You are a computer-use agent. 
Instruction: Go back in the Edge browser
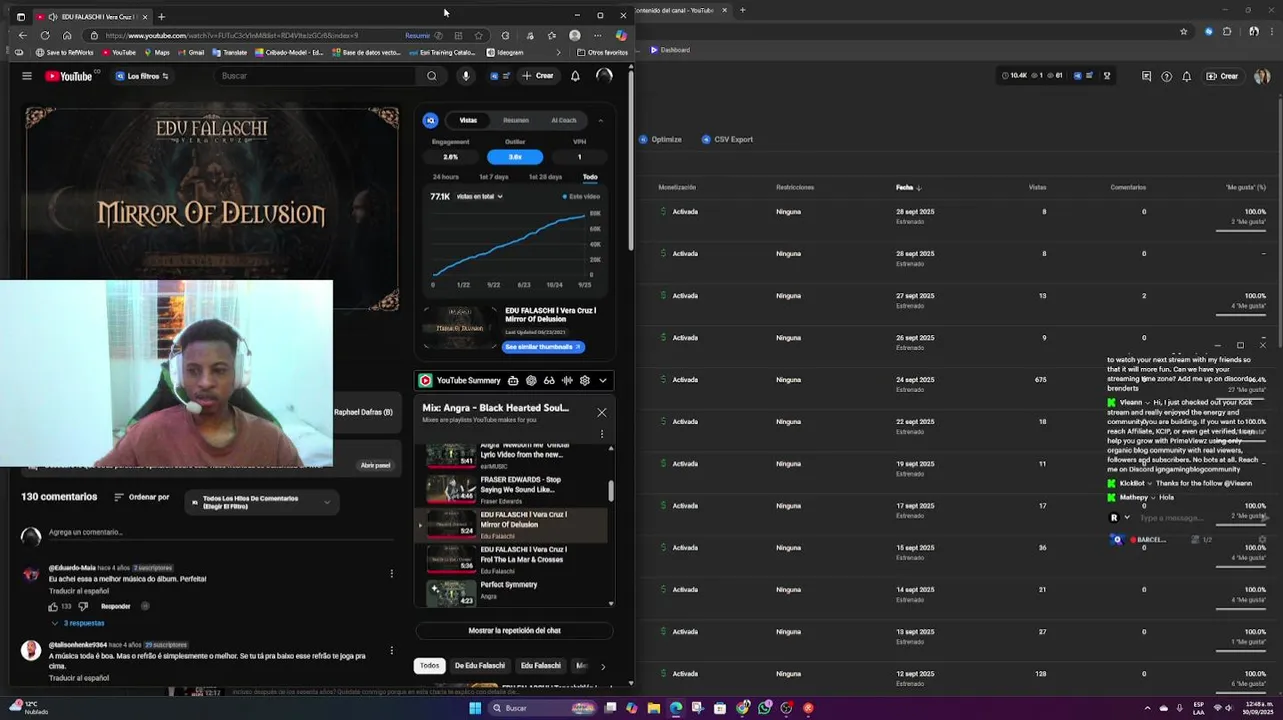click(x=22, y=35)
